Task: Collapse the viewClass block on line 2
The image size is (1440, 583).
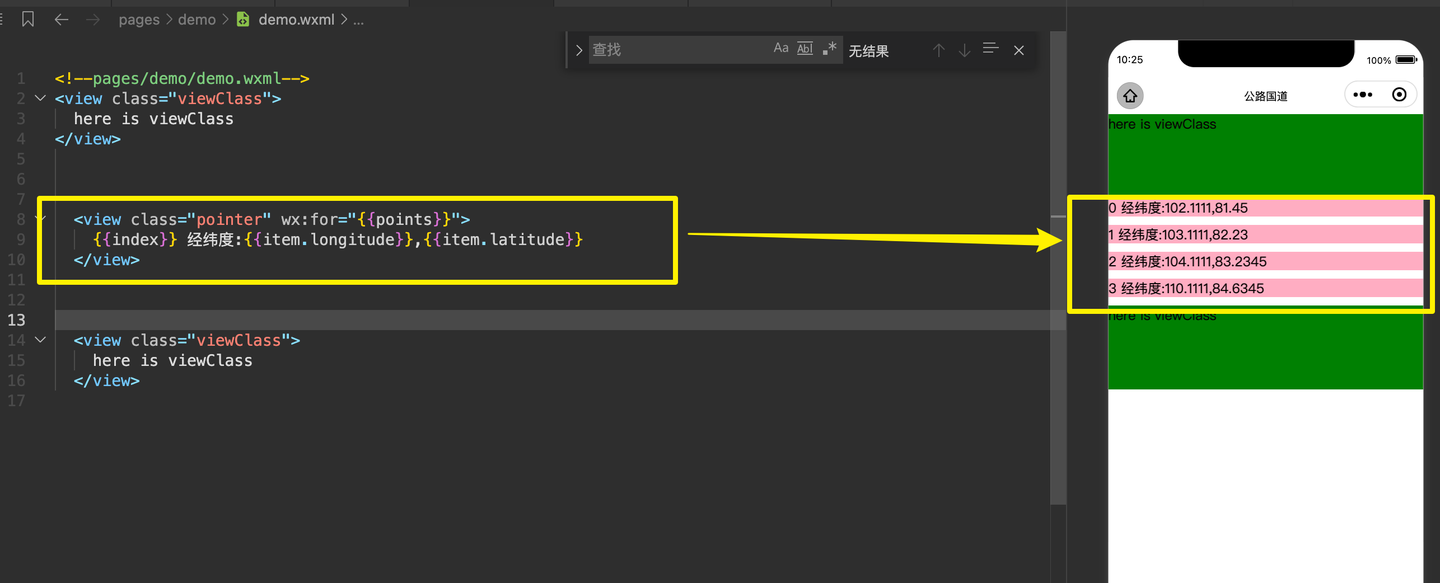Action: tap(40, 98)
